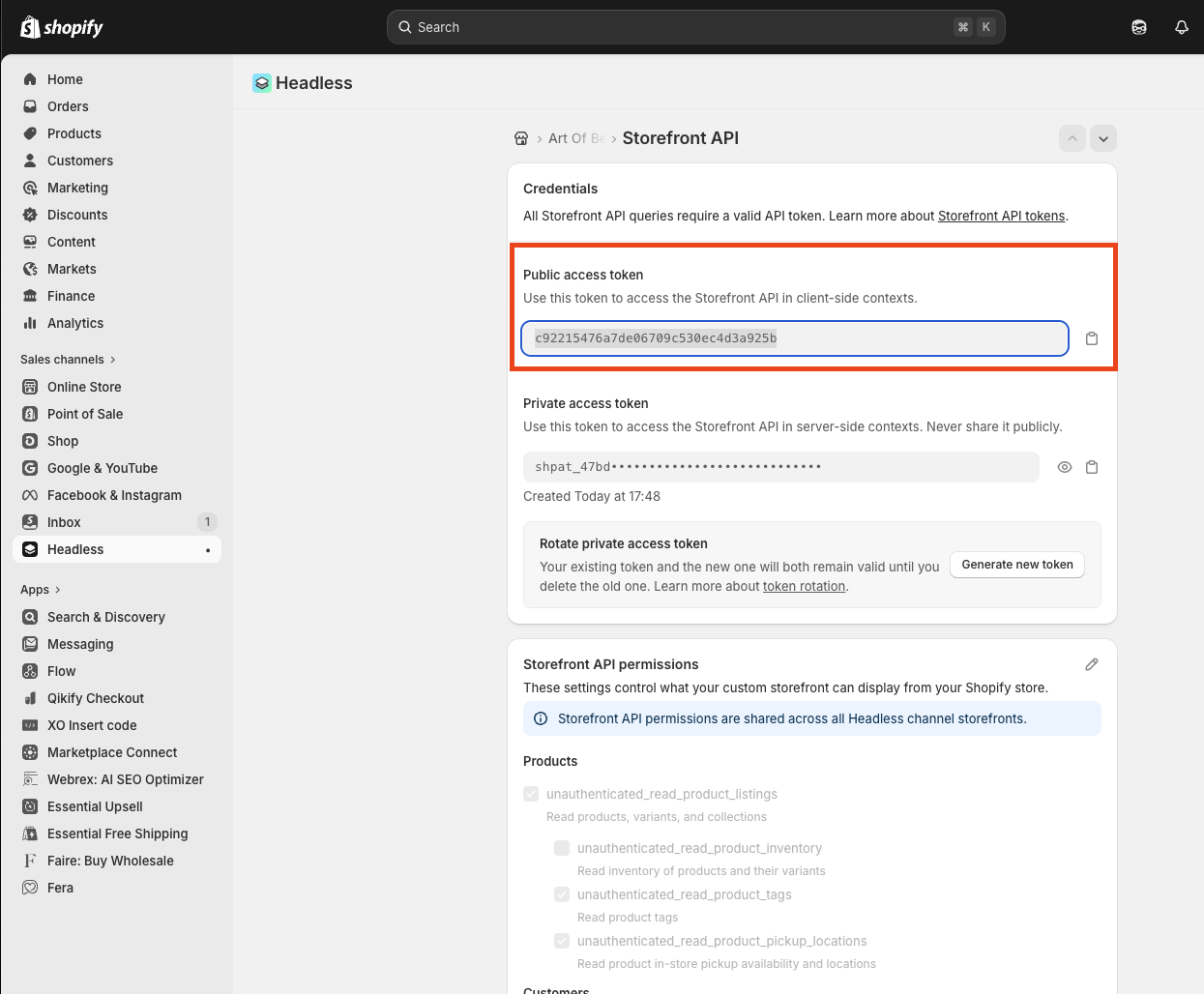Open Faire: Buy Wholesale app

coord(117,861)
